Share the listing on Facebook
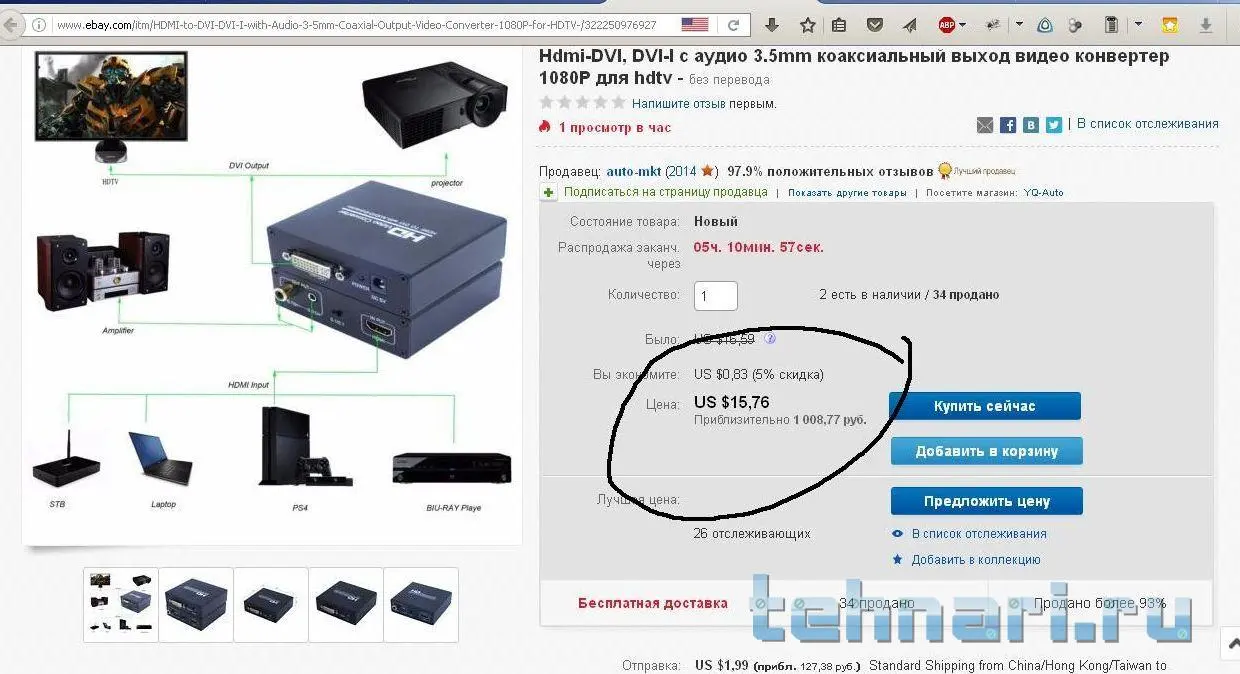Screen dimensions: 1240x674 tap(1008, 125)
